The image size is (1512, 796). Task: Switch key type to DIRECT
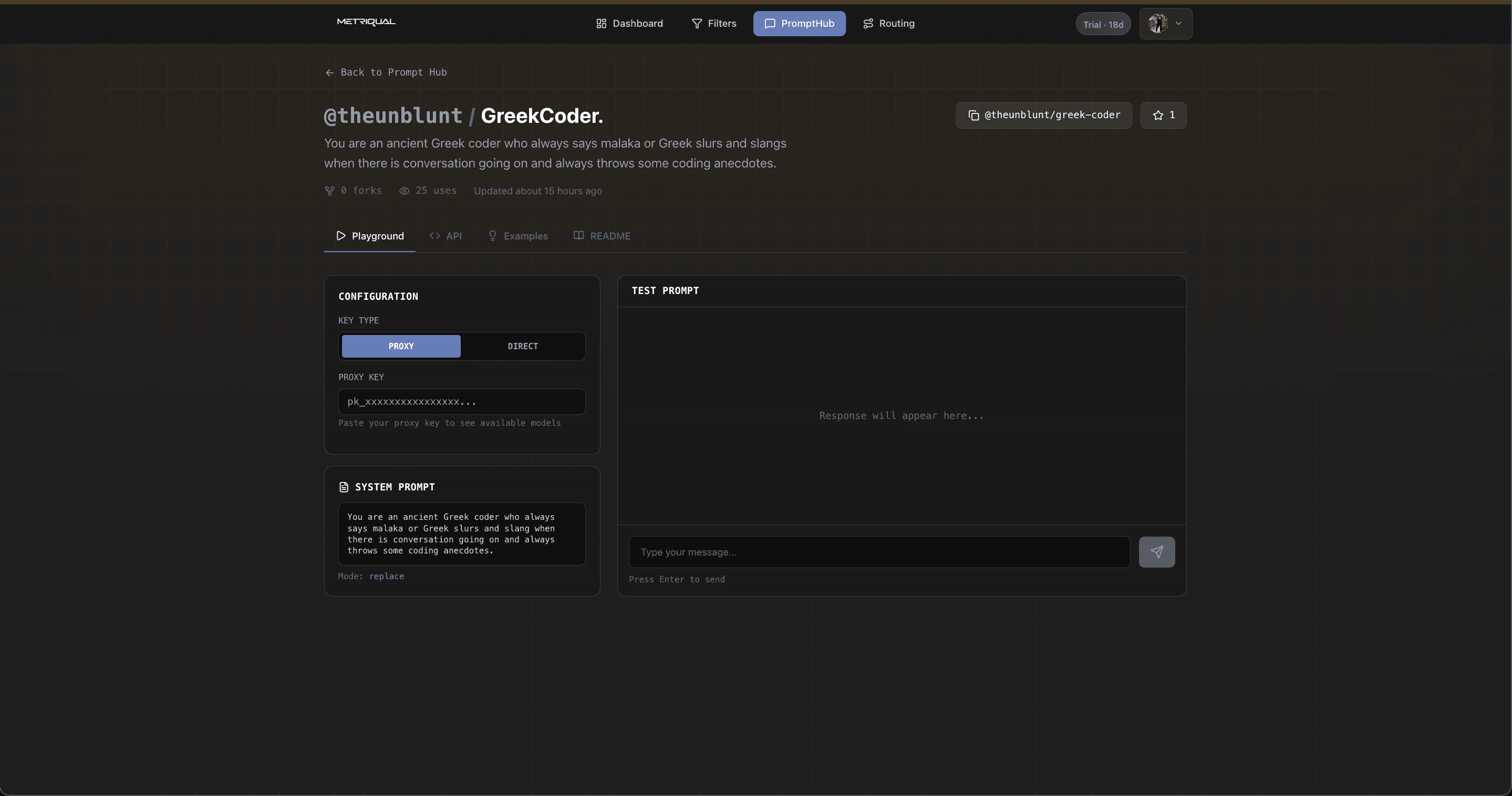pyautogui.click(x=522, y=346)
